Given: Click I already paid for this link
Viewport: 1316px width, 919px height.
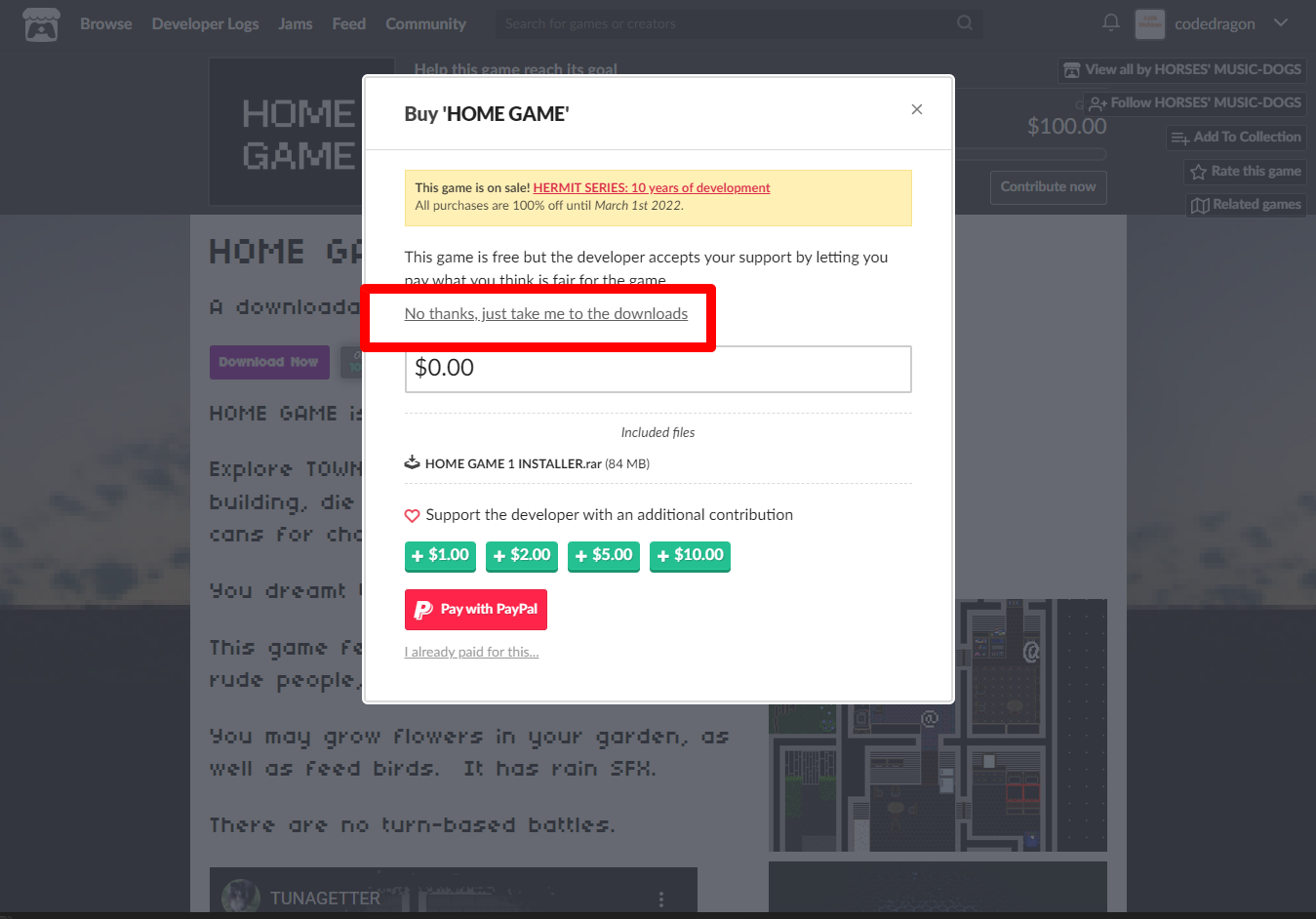Looking at the screenshot, I should 471,652.
